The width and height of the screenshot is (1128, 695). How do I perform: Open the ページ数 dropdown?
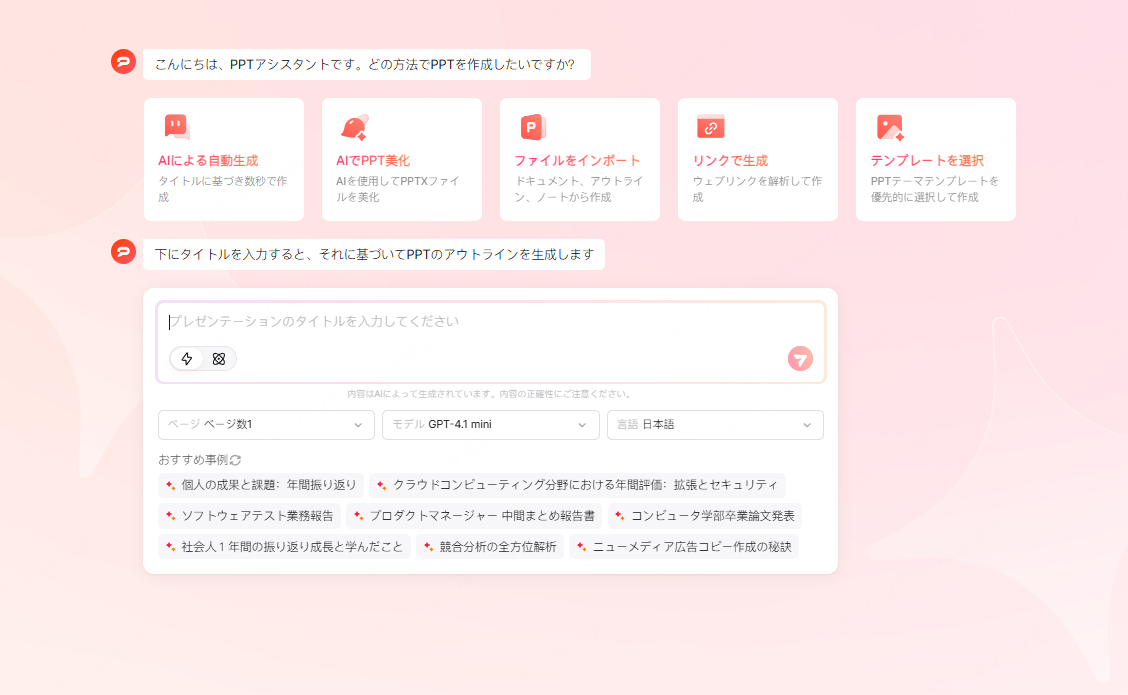266,425
